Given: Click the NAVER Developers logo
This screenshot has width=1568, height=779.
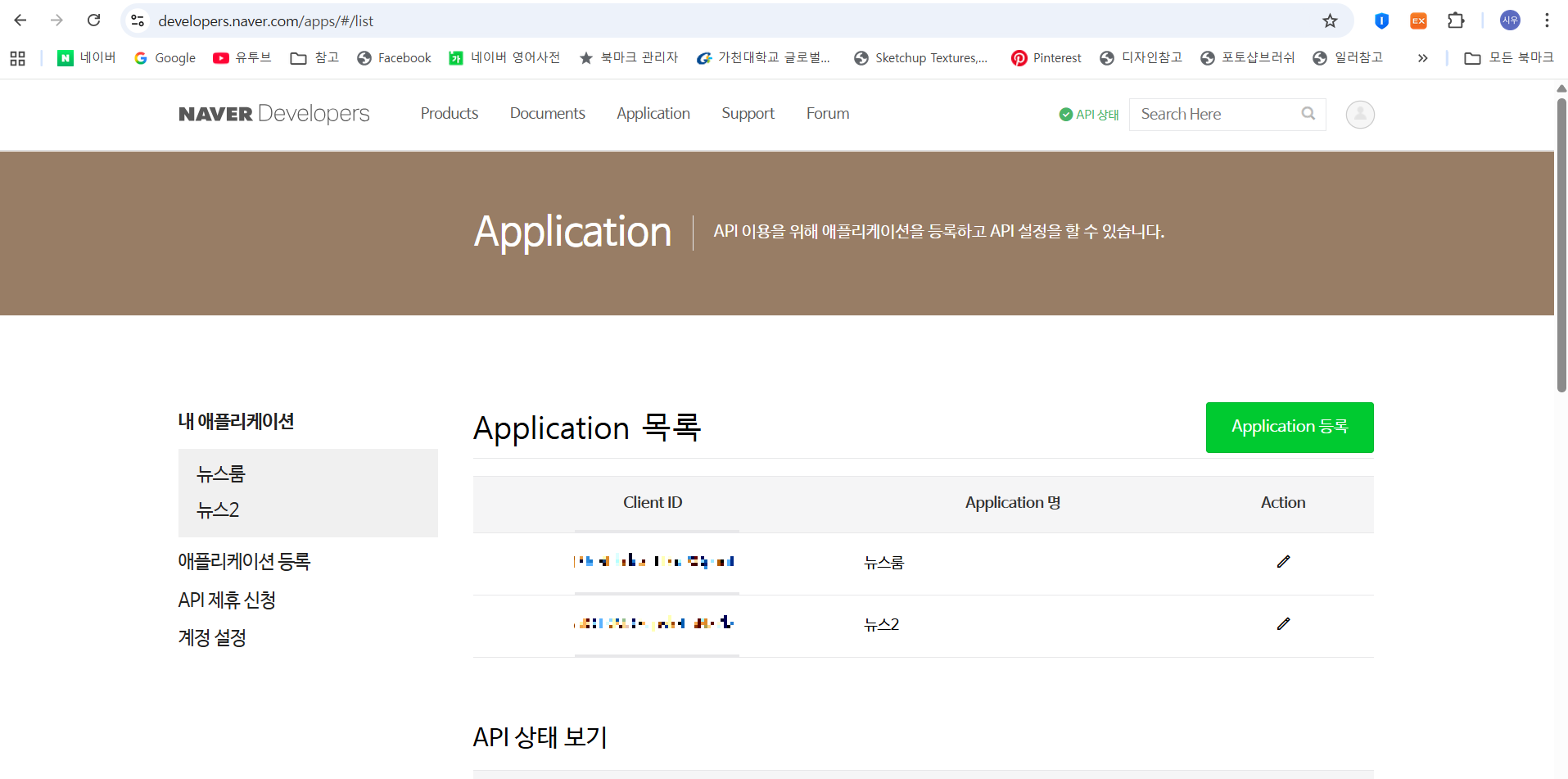Looking at the screenshot, I should [274, 114].
